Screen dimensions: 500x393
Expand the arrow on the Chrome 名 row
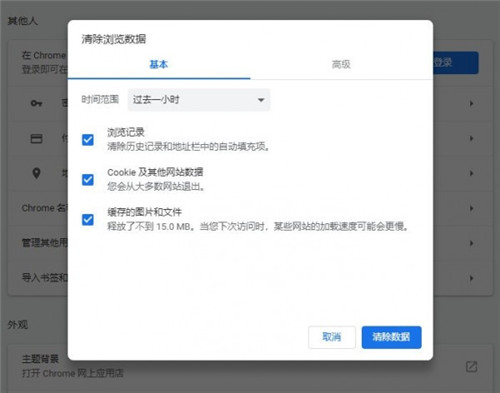pos(471,208)
